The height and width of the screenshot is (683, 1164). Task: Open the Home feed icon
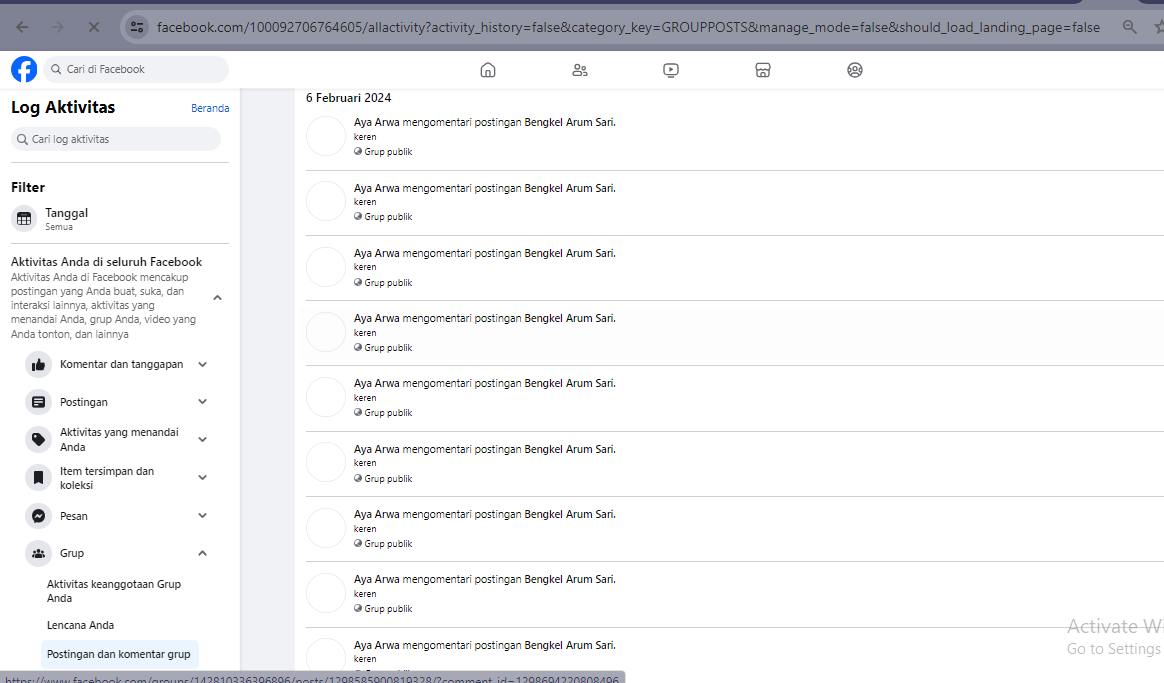coord(488,70)
